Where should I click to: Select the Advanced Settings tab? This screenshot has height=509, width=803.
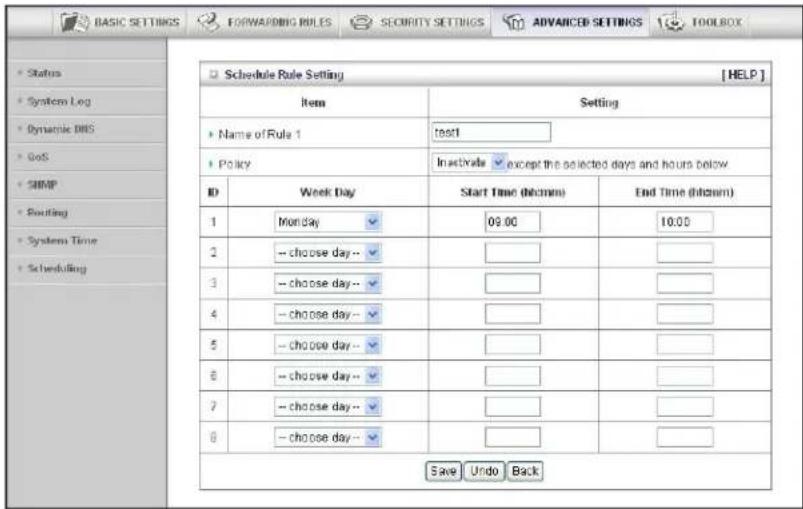pyautogui.click(x=571, y=22)
